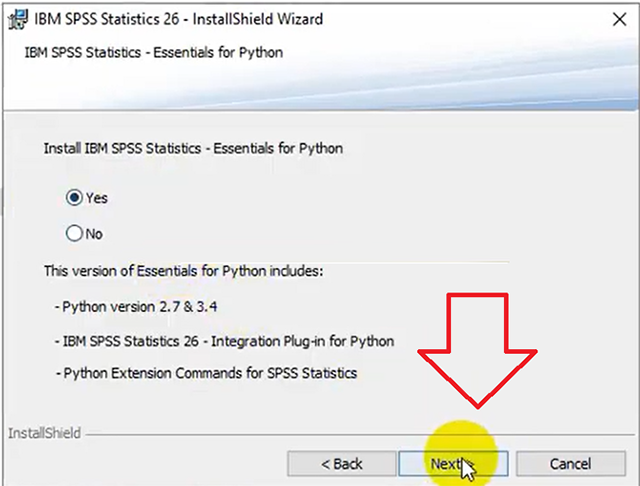Click the window title "IBM SPSS Statistics 26"
This screenshot has height=486, width=640.
pos(178,18)
